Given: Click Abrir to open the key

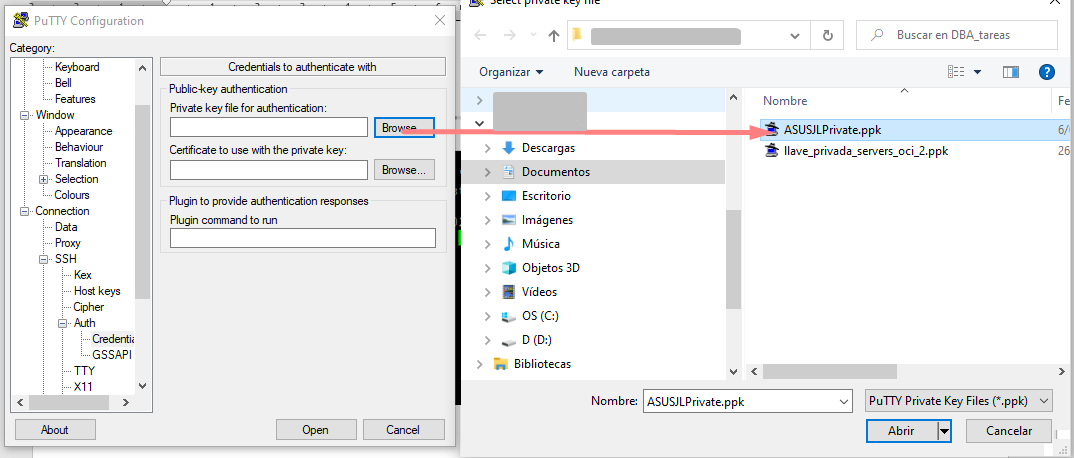Looking at the screenshot, I should pos(901,431).
